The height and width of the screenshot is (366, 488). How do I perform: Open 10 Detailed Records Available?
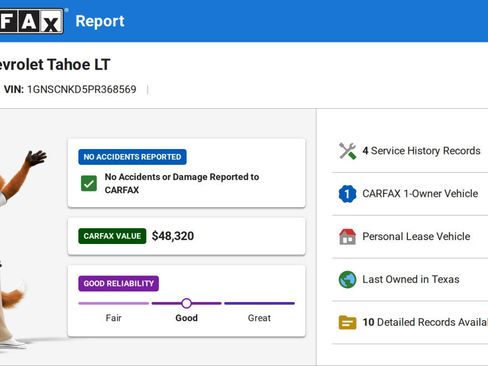[410, 322]
